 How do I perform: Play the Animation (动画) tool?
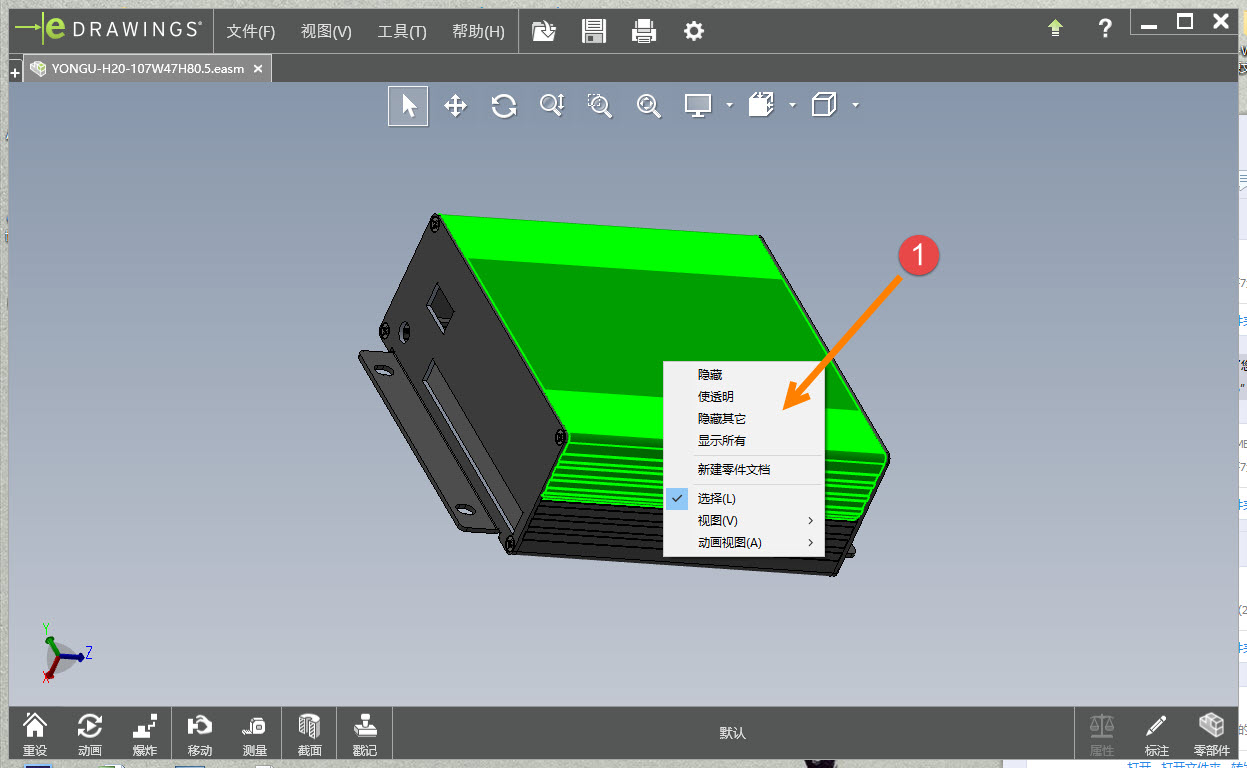point(90,733)
